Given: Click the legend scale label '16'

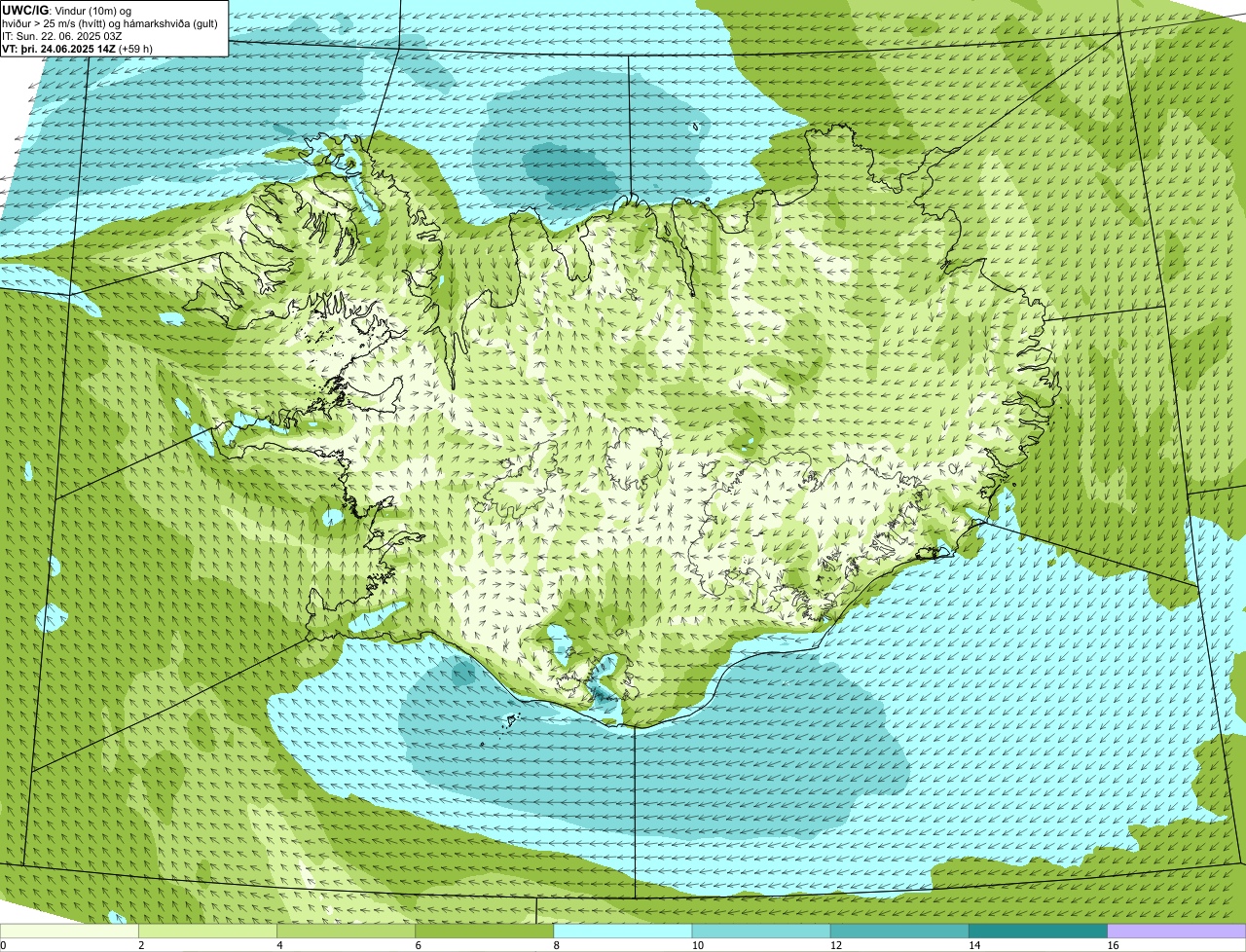Looking at the screenshot, I should [x=1112, y=945].
